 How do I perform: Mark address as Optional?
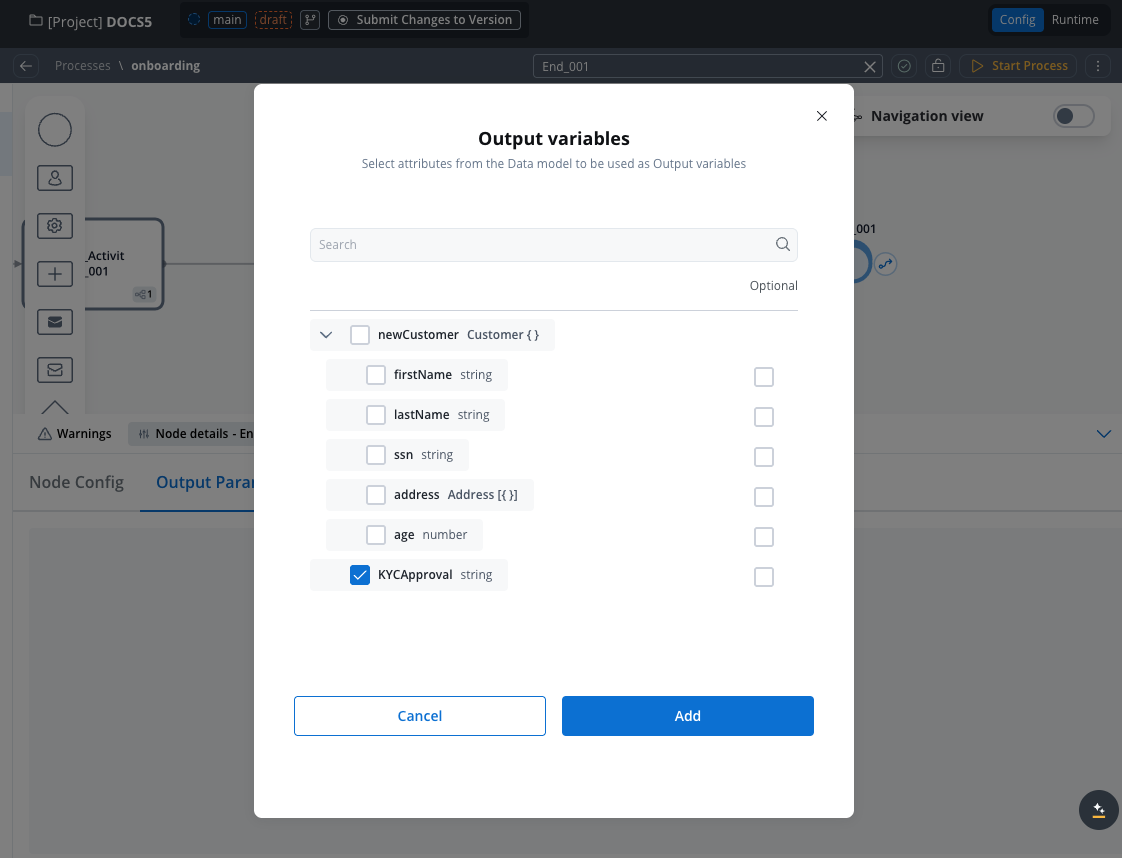pyautogui.click(x=764, y=497)
